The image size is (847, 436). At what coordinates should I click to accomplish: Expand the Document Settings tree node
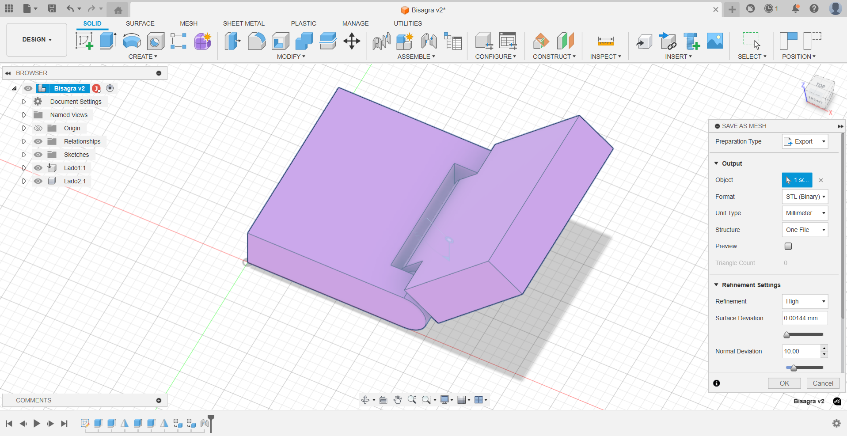[x=24, y=102]
